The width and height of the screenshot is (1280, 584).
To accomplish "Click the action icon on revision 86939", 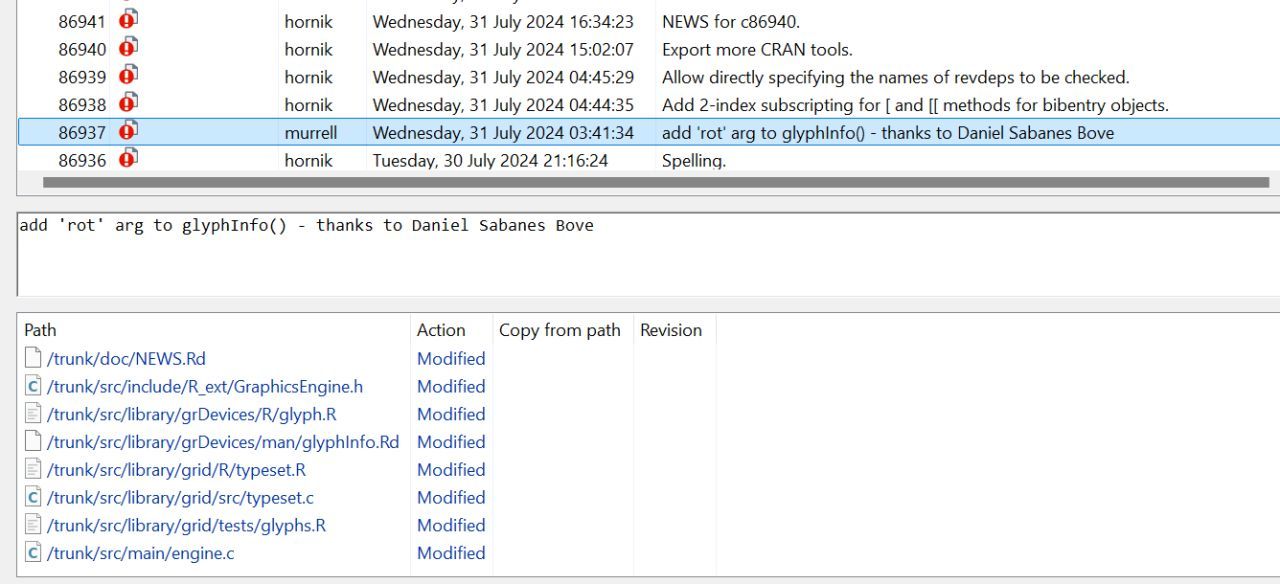I will point(128,76).
